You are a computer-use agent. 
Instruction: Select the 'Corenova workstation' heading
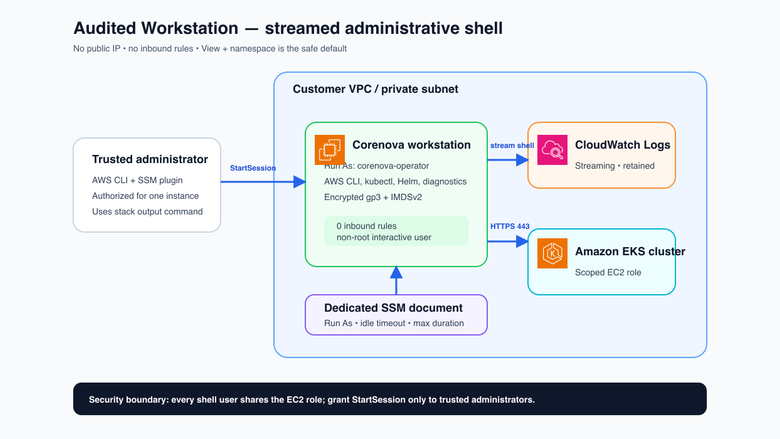pos(411,145)
